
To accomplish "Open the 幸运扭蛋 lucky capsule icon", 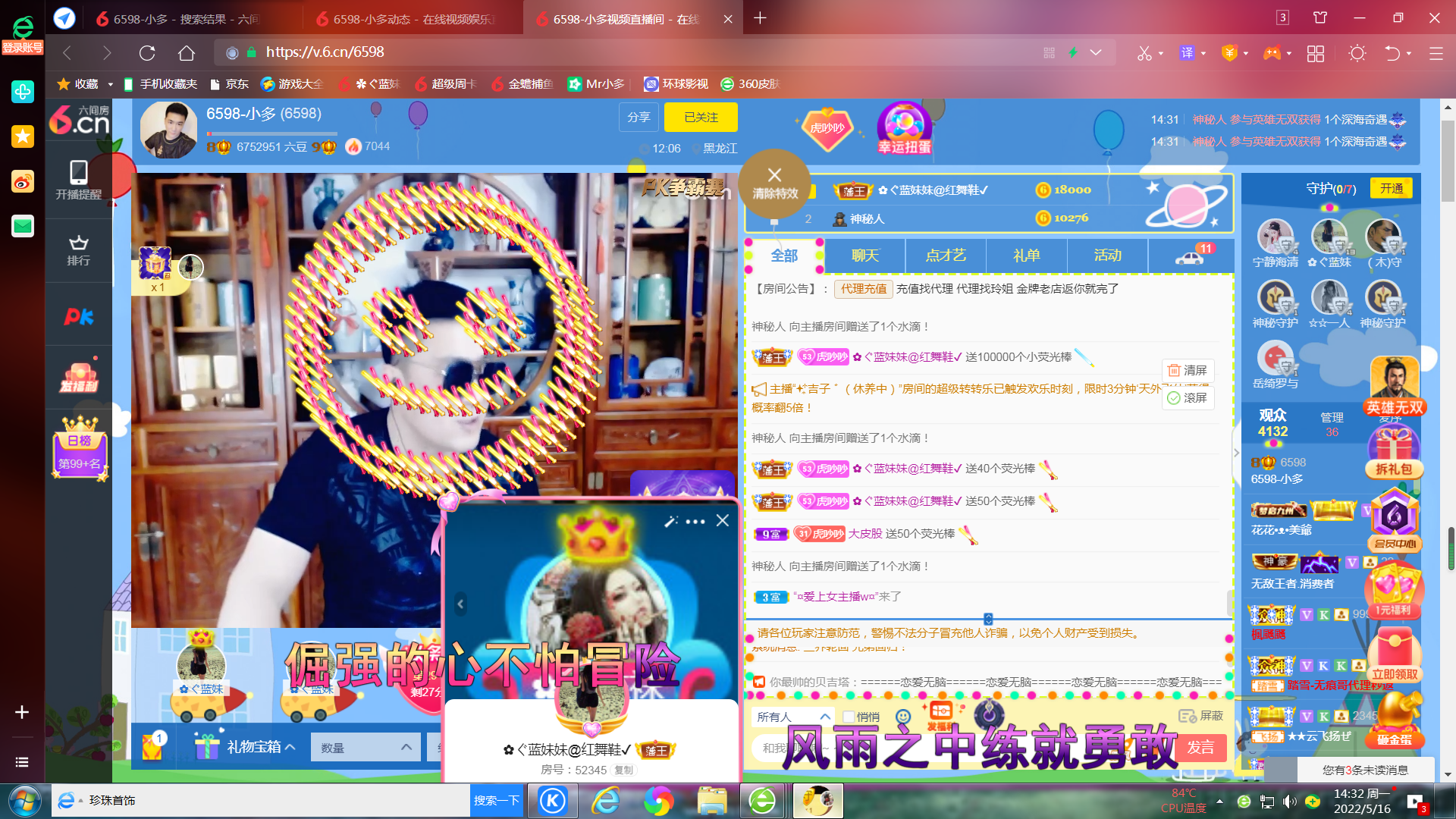I will (x=904, y=127).
